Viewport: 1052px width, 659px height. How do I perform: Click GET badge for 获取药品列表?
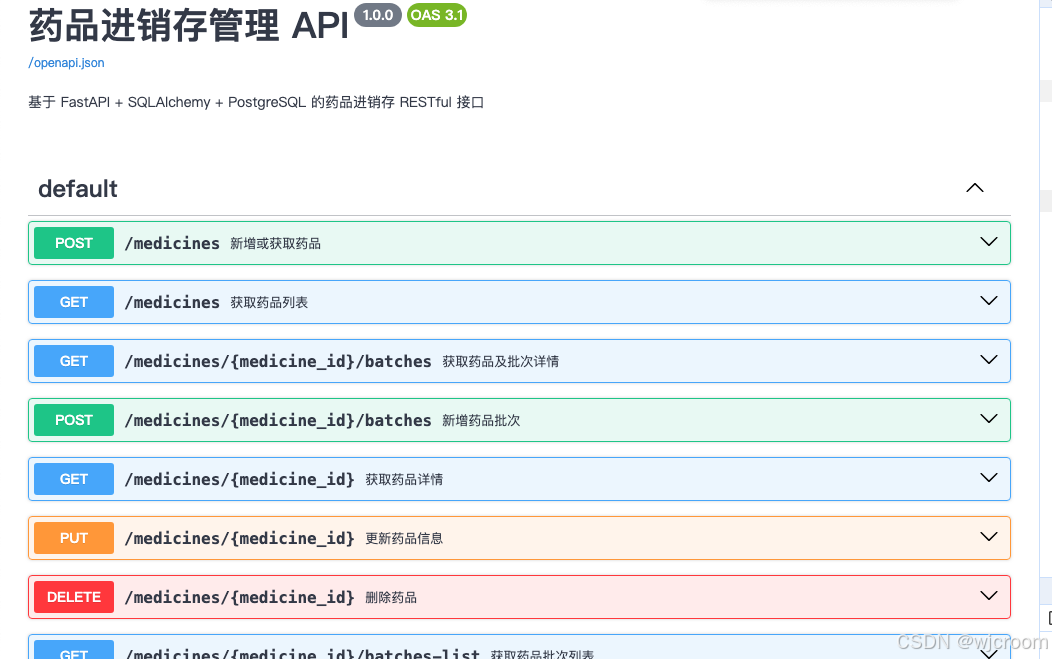click(74, 302)
